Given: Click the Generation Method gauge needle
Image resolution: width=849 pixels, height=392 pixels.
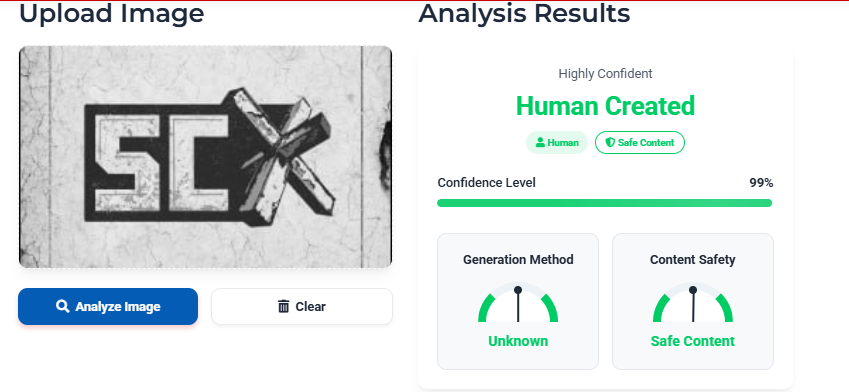Looking at the screenshot, I should click(518, 304).
